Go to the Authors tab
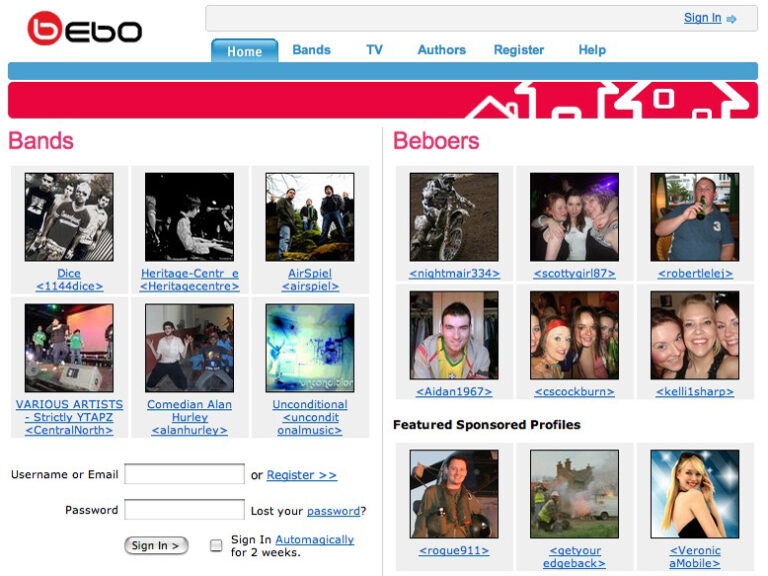Viewport: 768px width, 576px height. pyautogui.click(x=441, y=50)
